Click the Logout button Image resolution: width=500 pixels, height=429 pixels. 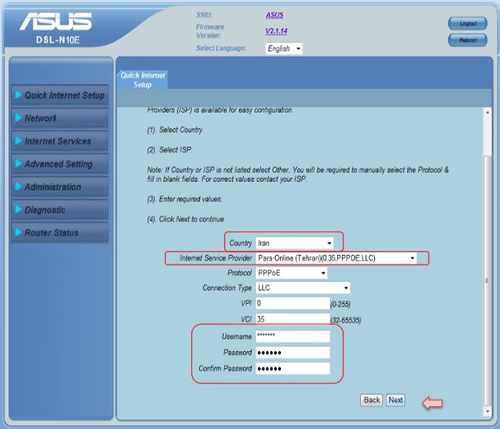click(x=468, y=24)
